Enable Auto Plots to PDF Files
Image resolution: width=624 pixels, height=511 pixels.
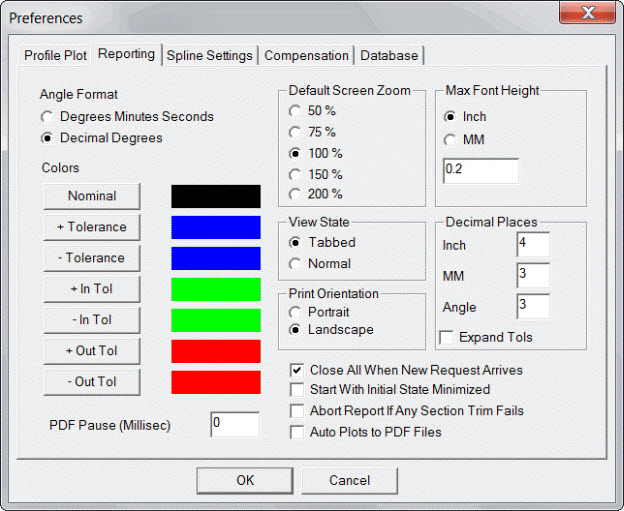[296, 432]
